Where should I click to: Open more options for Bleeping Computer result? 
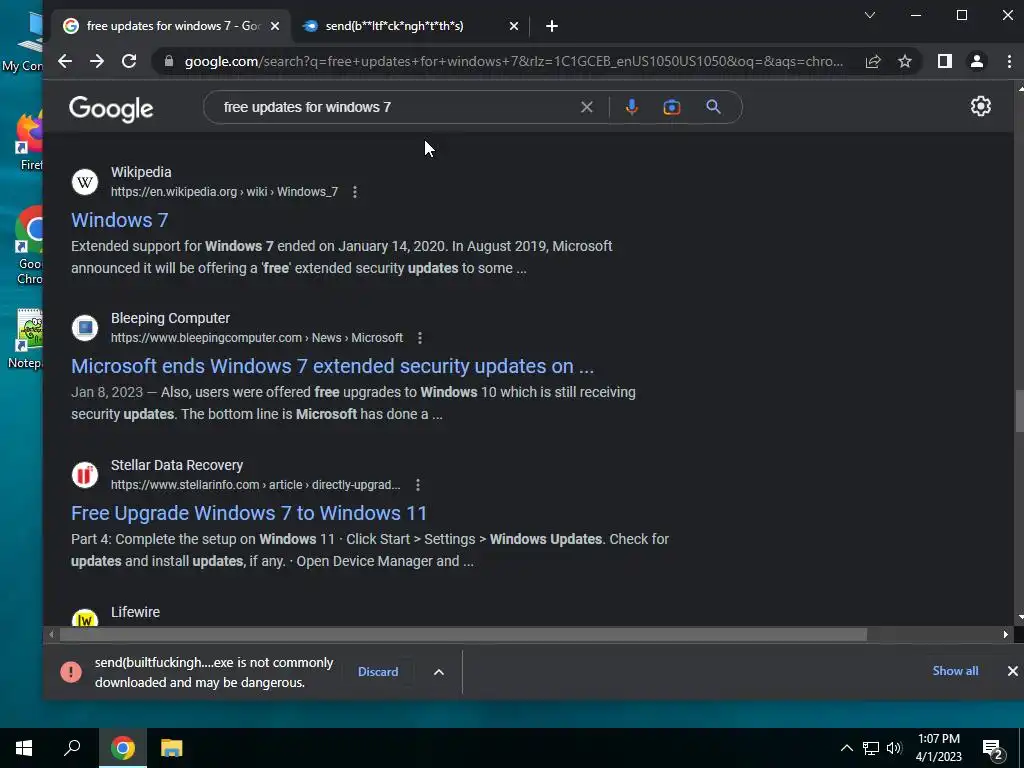point(420,338)
